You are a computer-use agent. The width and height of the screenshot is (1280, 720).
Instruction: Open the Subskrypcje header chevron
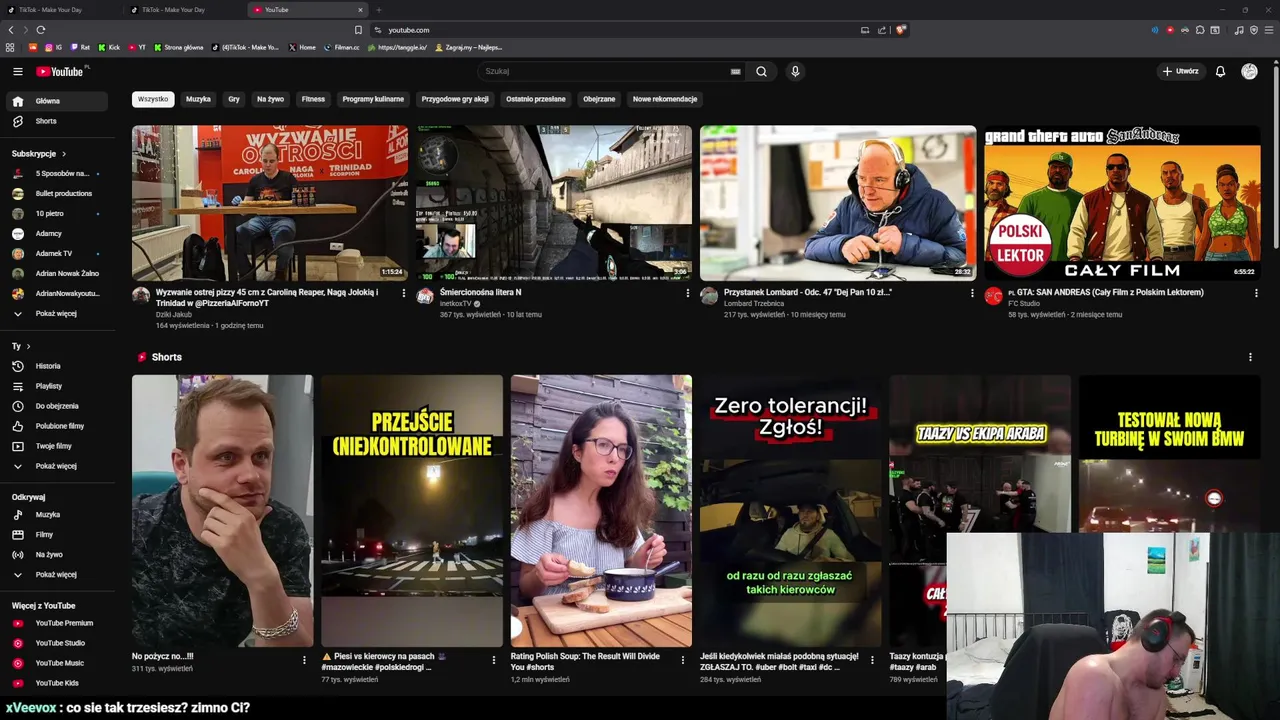(64, 154)
